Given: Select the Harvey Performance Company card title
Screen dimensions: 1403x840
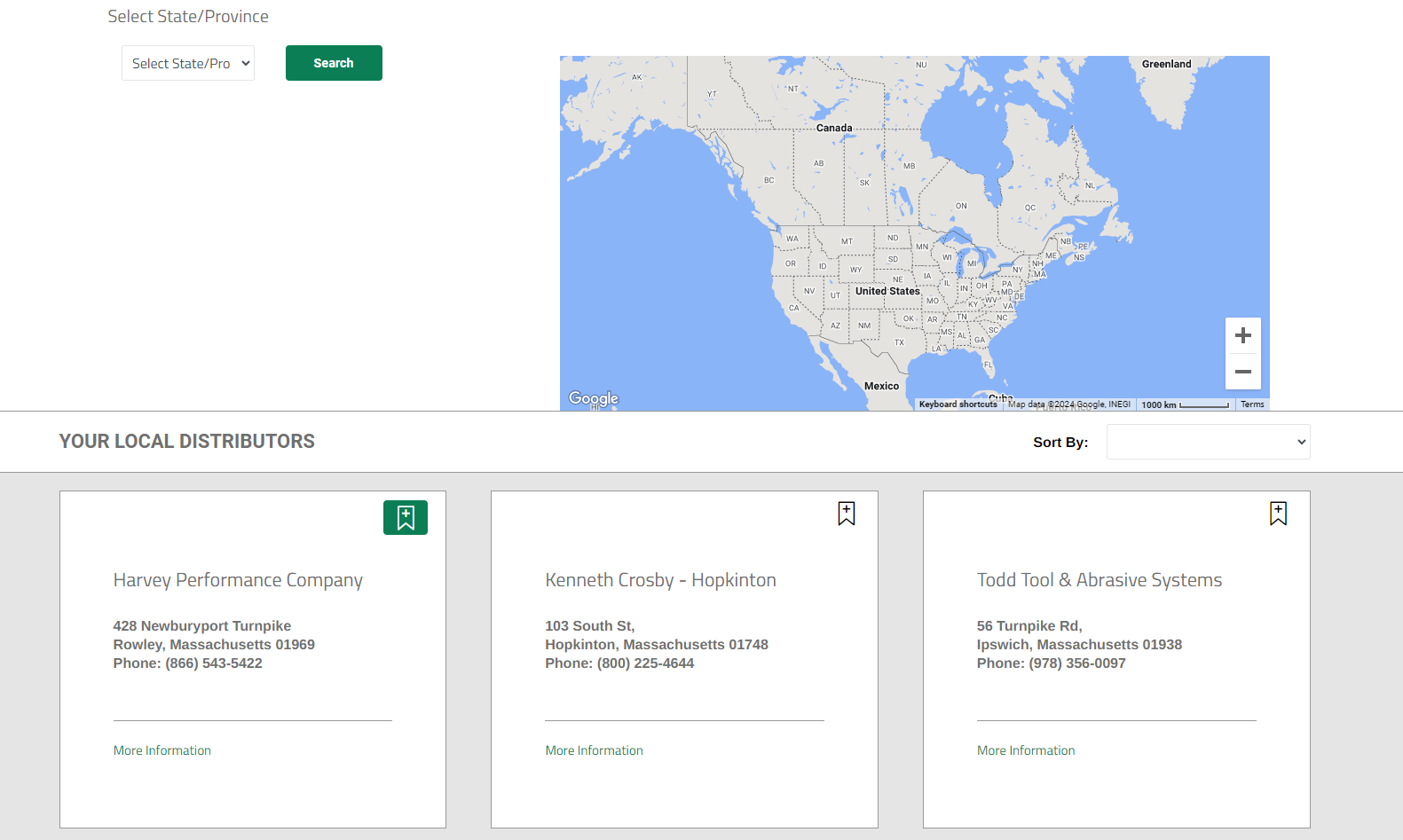Looking at the screenshot, I should 238,580.
